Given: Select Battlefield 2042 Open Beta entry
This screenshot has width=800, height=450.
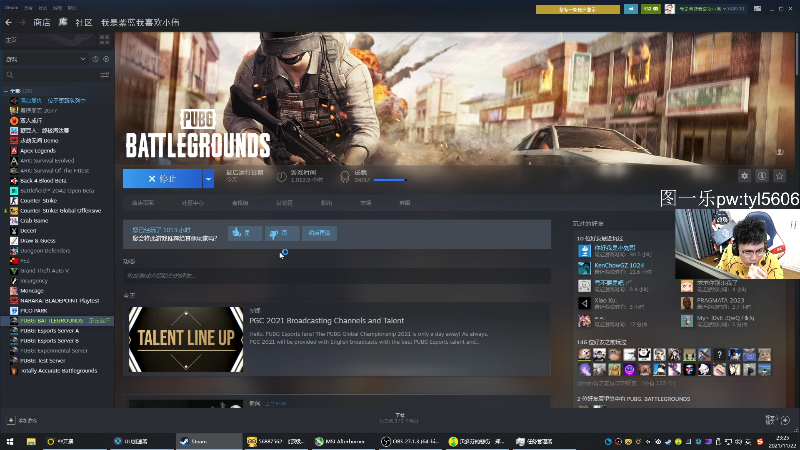Looking at the screenshot, I should pyautogui.click(x=57, y=191).
